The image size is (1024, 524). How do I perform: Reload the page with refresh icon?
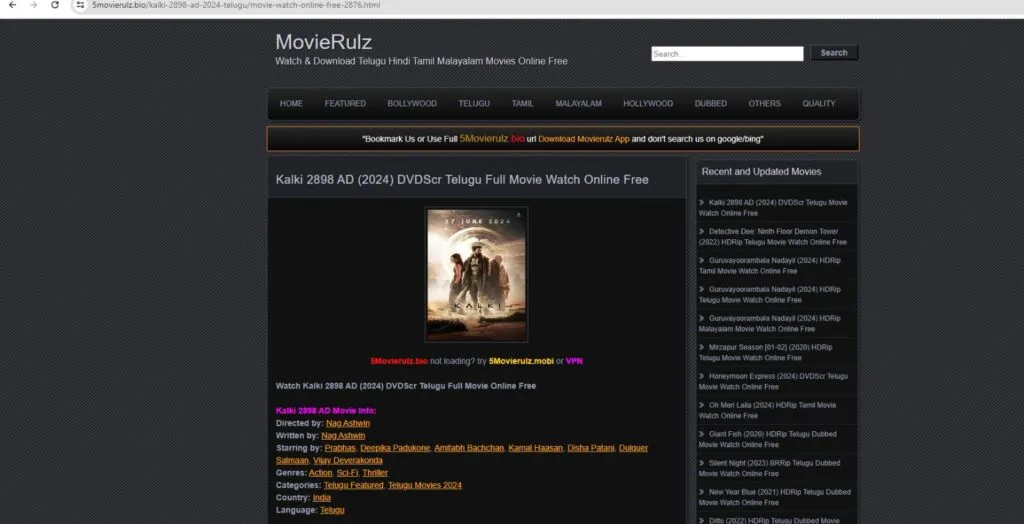coord(55,5)
